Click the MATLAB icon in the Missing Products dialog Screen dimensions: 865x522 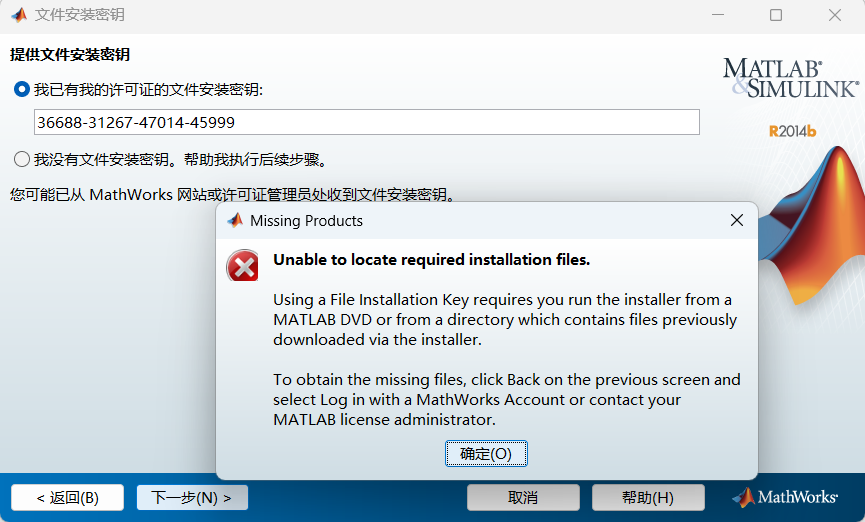(235, 220)
